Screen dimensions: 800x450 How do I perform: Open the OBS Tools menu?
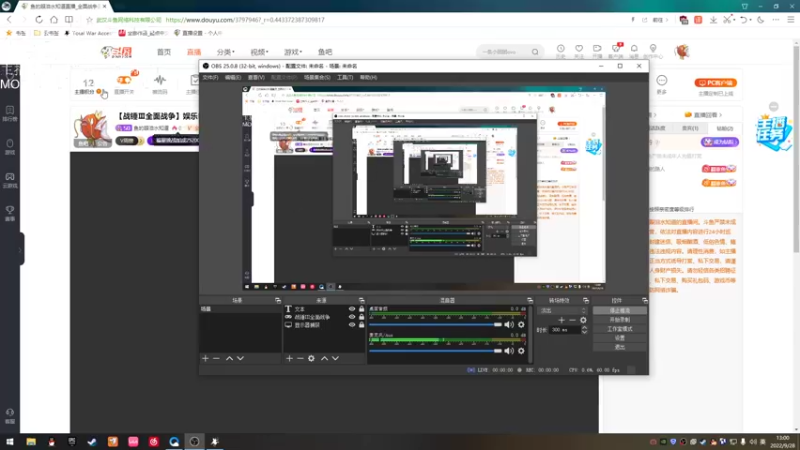(345, 78)
